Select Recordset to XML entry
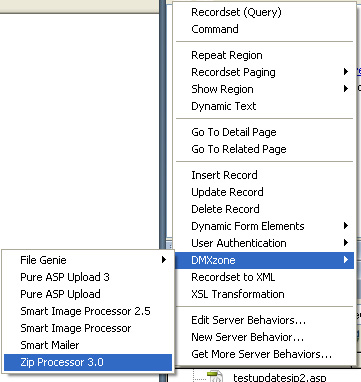 pyautogui.click(x=264, y=277)
